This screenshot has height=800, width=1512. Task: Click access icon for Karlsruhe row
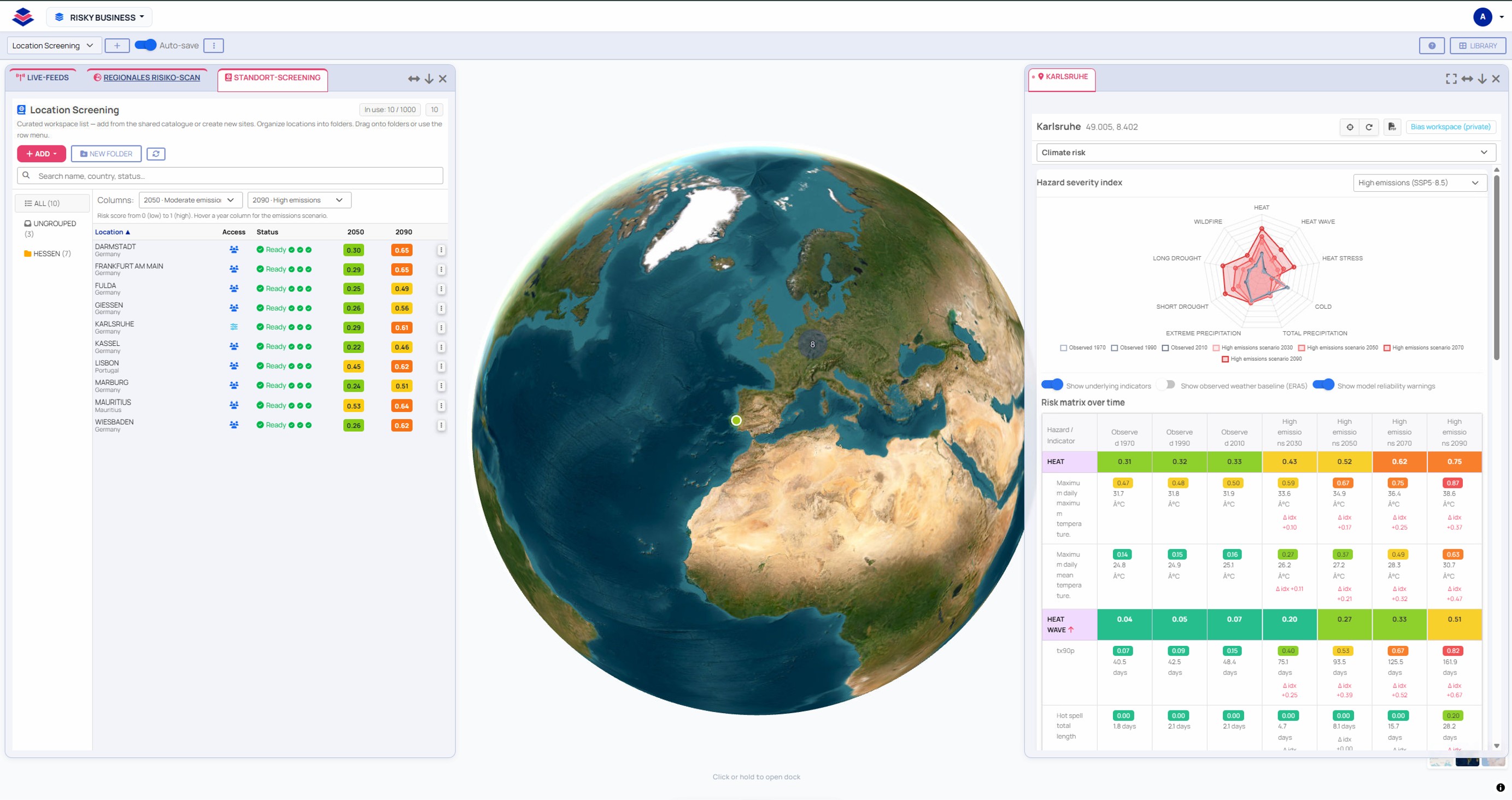[x=233, y=327]
